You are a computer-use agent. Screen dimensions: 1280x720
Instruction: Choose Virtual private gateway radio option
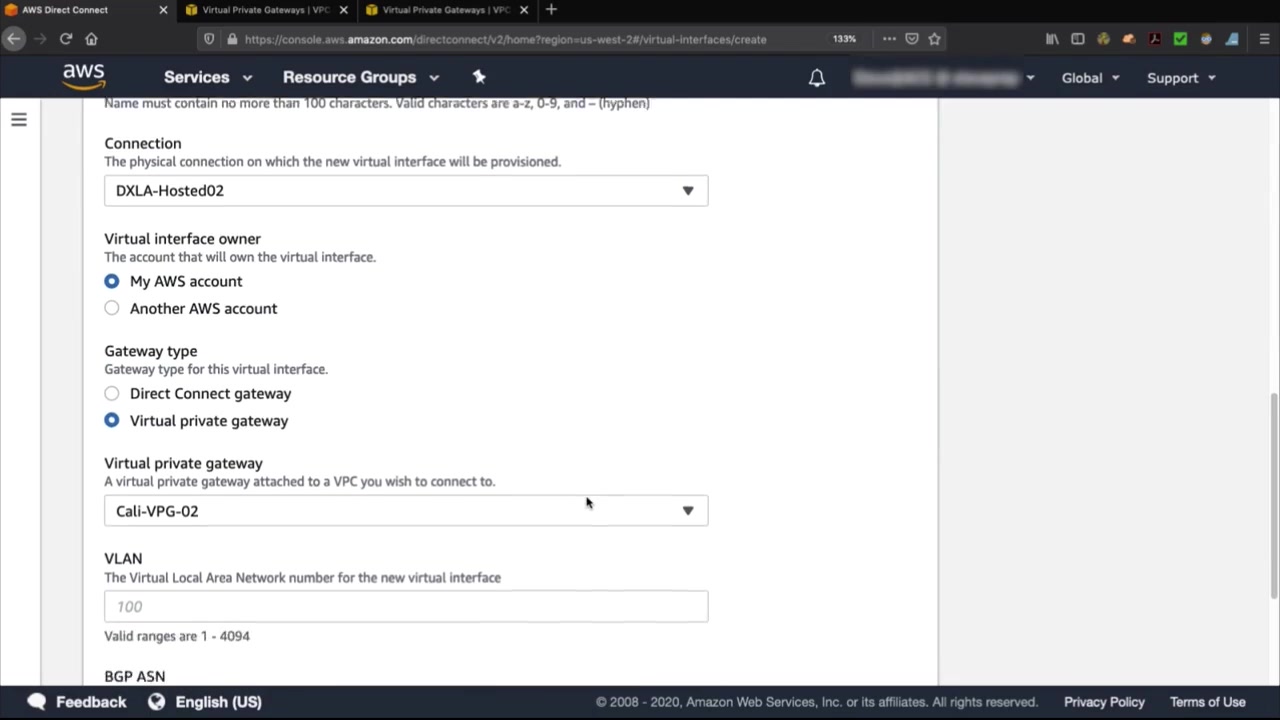point(112,421)
